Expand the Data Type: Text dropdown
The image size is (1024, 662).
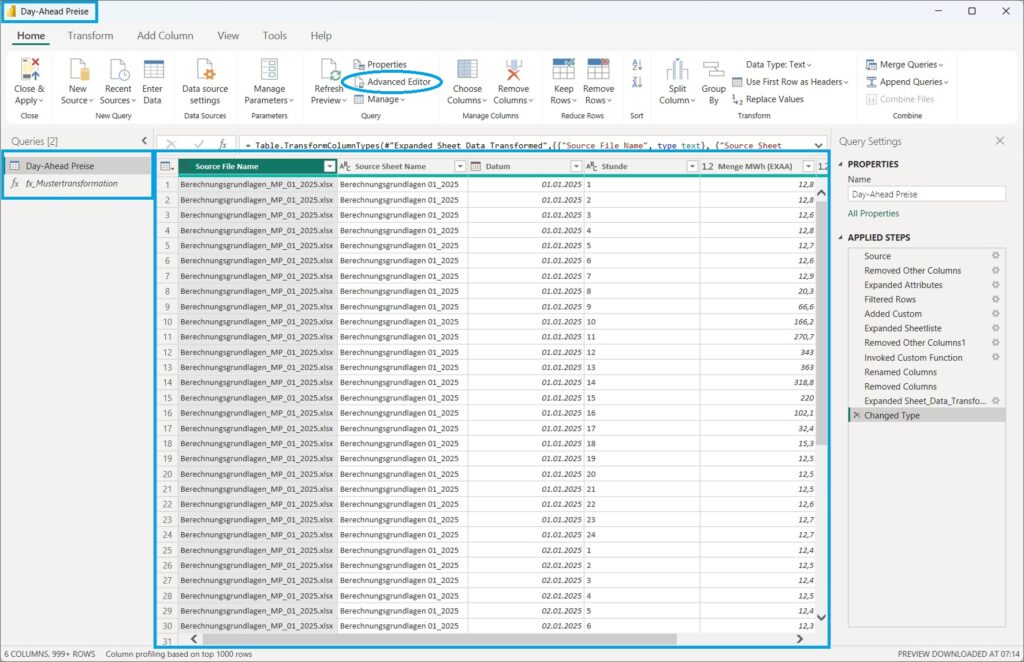(x=779, y=65)
